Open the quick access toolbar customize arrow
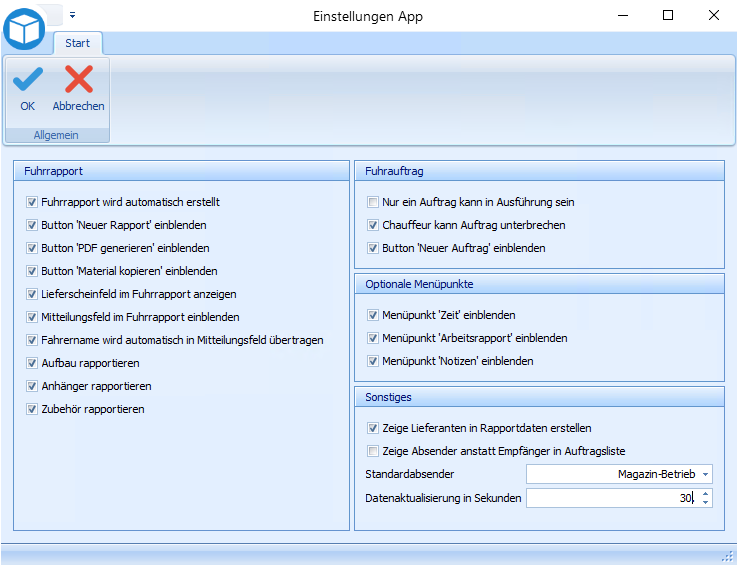The image size is (737, 565). point(72,15)
